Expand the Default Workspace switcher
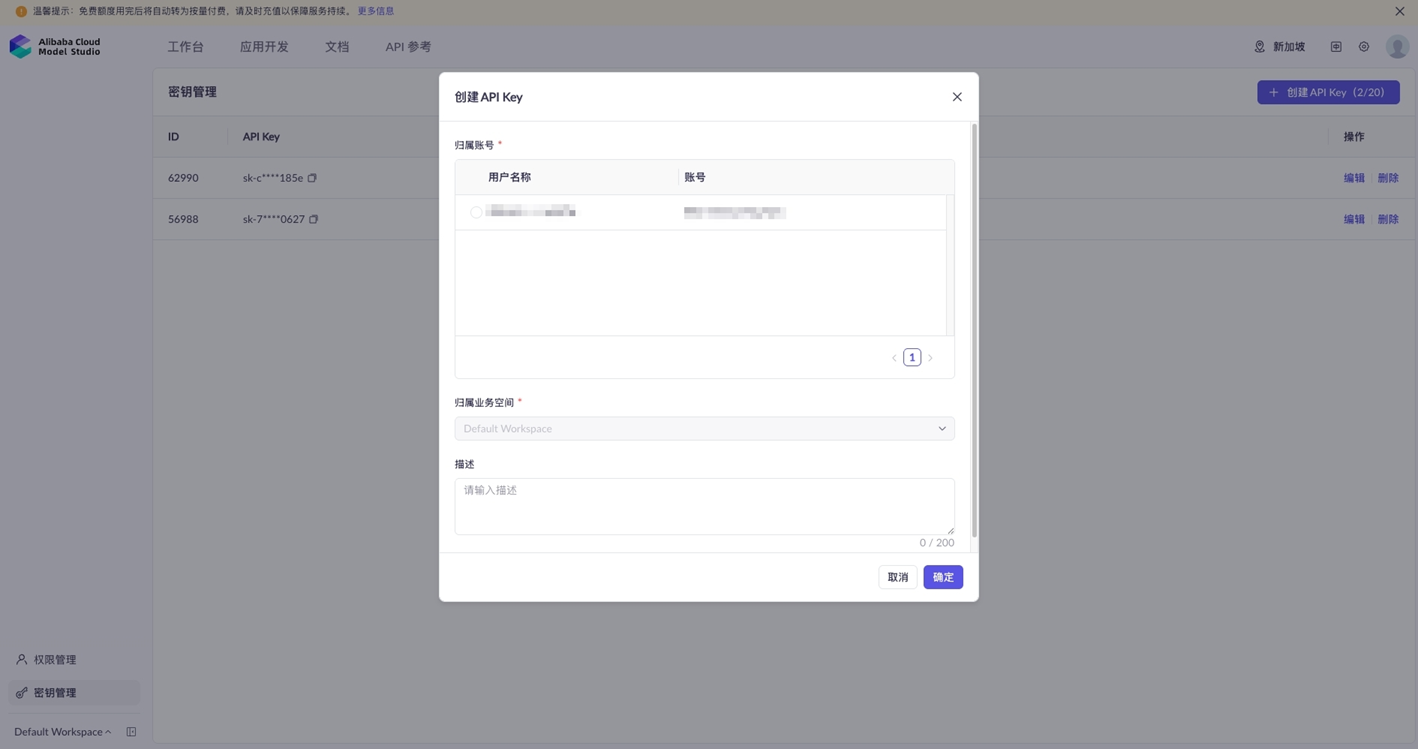The width and height of the screenshot is (1418, 749). [62, 732]
